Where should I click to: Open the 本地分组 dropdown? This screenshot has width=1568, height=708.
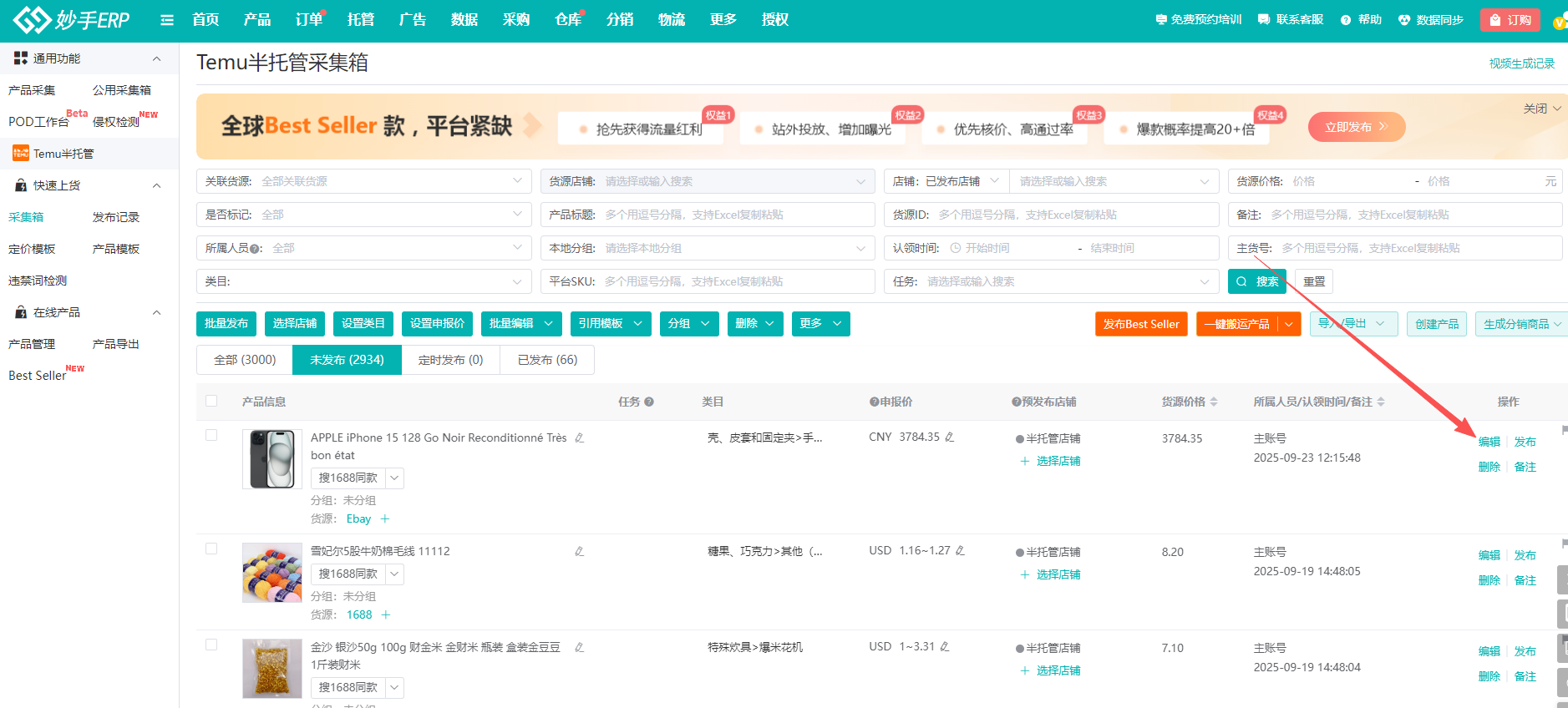click(x=707, y=248)
